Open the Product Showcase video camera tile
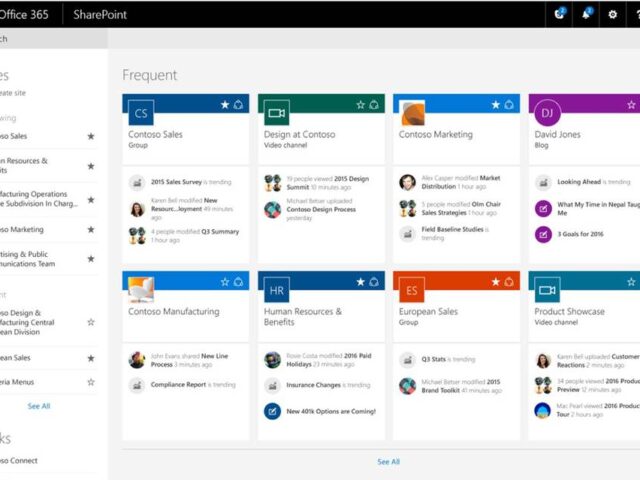The height and width of the screenshot is (480, 640). [547, 290]
